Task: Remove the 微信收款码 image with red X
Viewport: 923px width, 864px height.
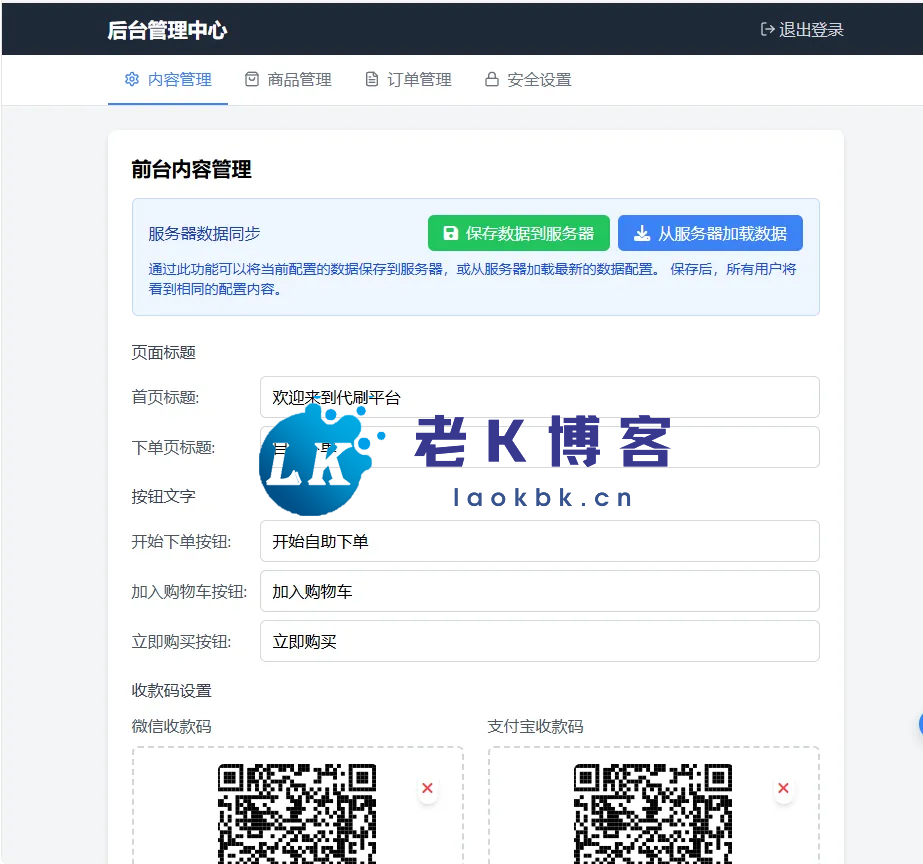Action: (x=428, y=789)
